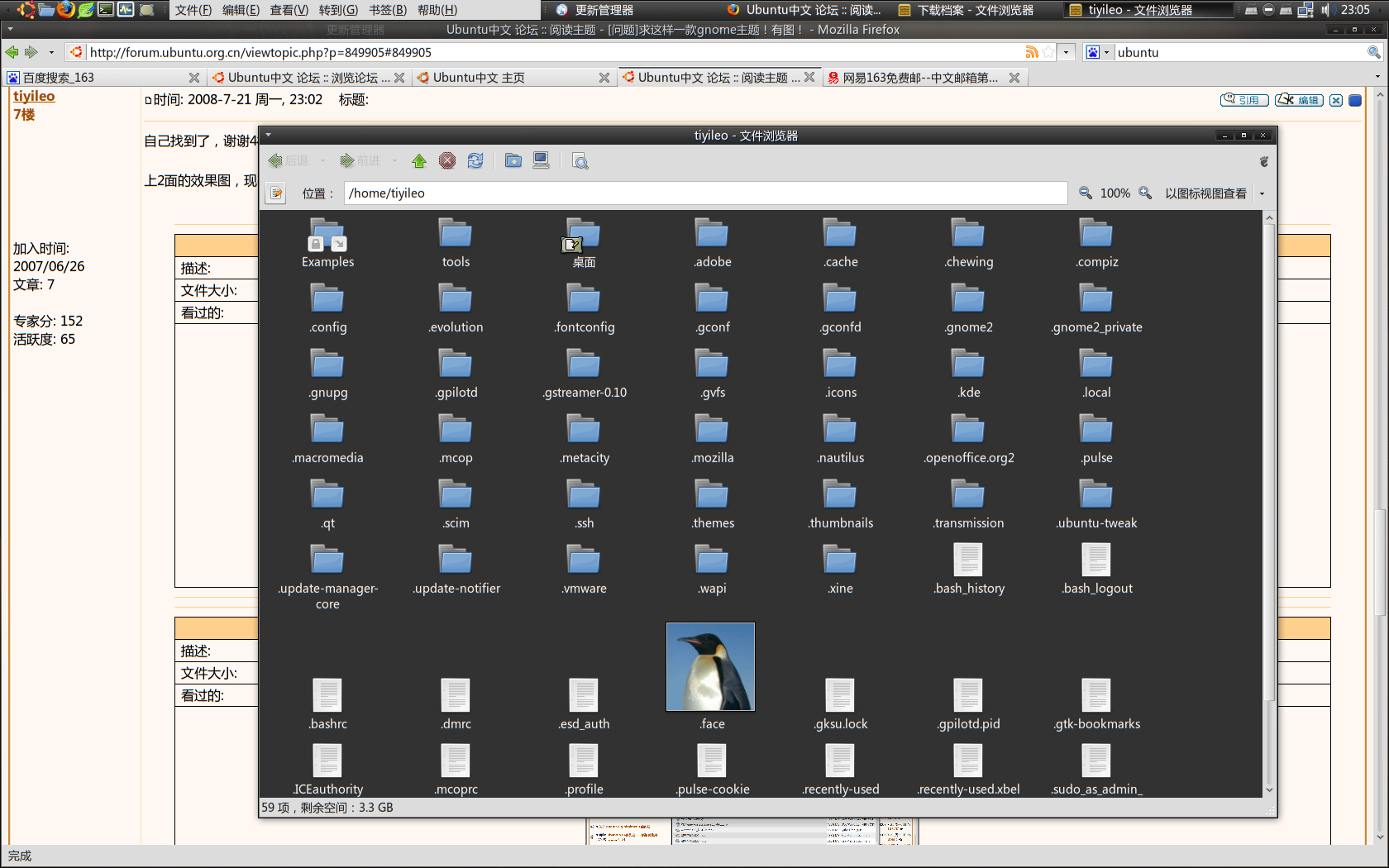Zoom out the icon view
Screen dimensions: 1389x868
1086,193
